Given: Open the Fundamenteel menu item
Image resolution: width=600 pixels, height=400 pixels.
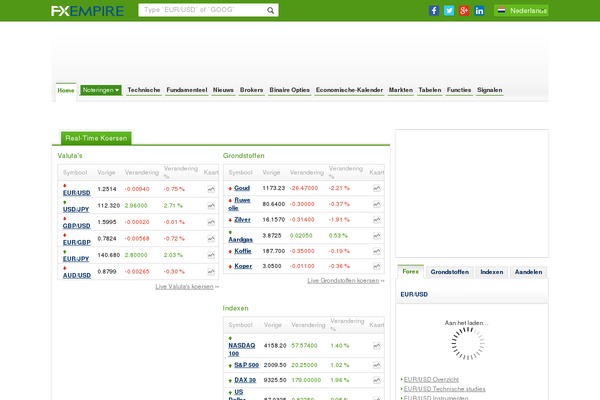Looking at the screenshot, I should [x=187, y=90].
